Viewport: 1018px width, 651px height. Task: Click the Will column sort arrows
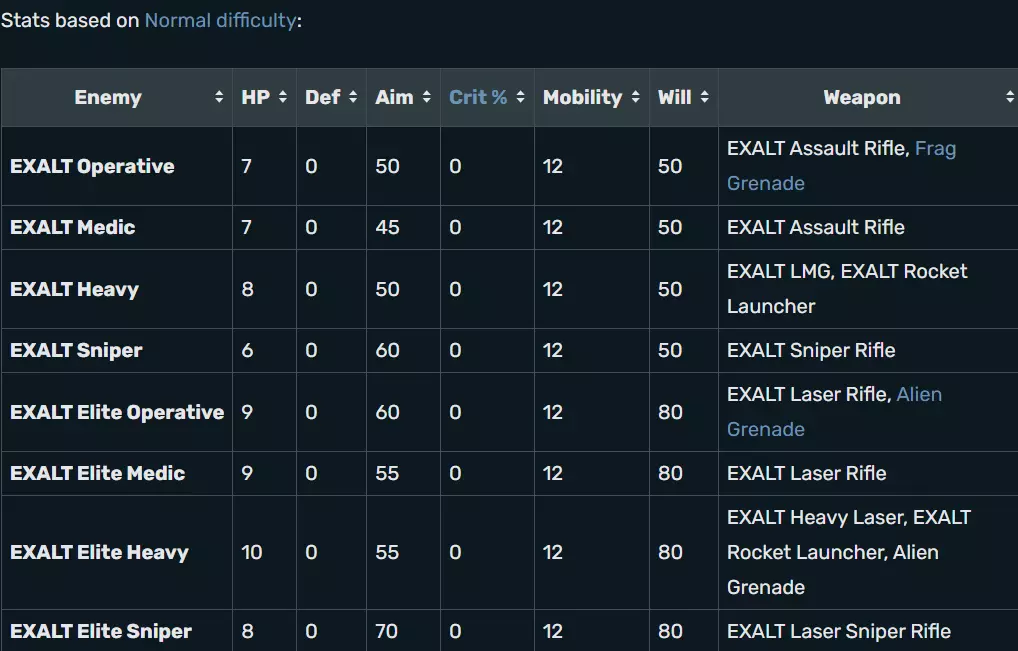click(x=705, y=98)
